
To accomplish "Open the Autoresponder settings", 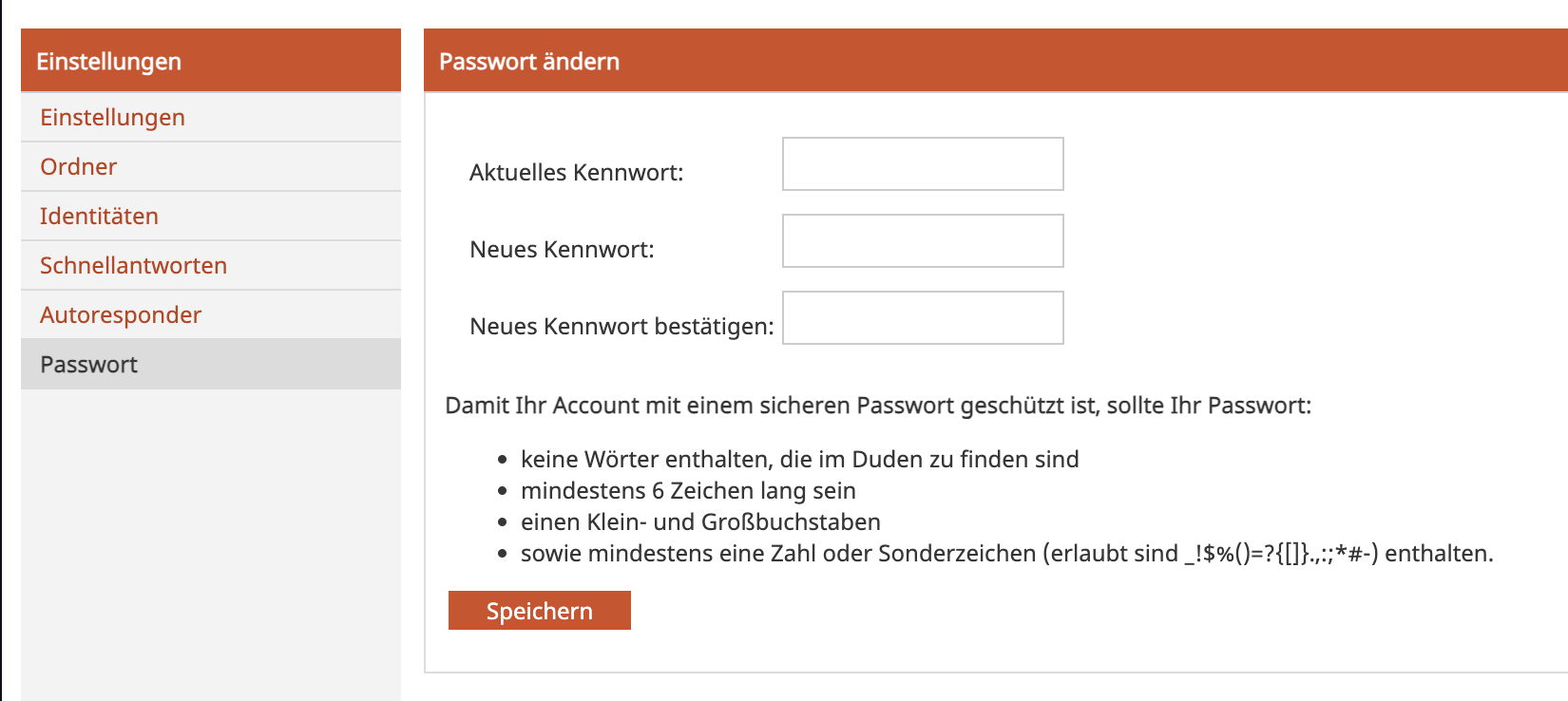I will [x=121, y=315].
